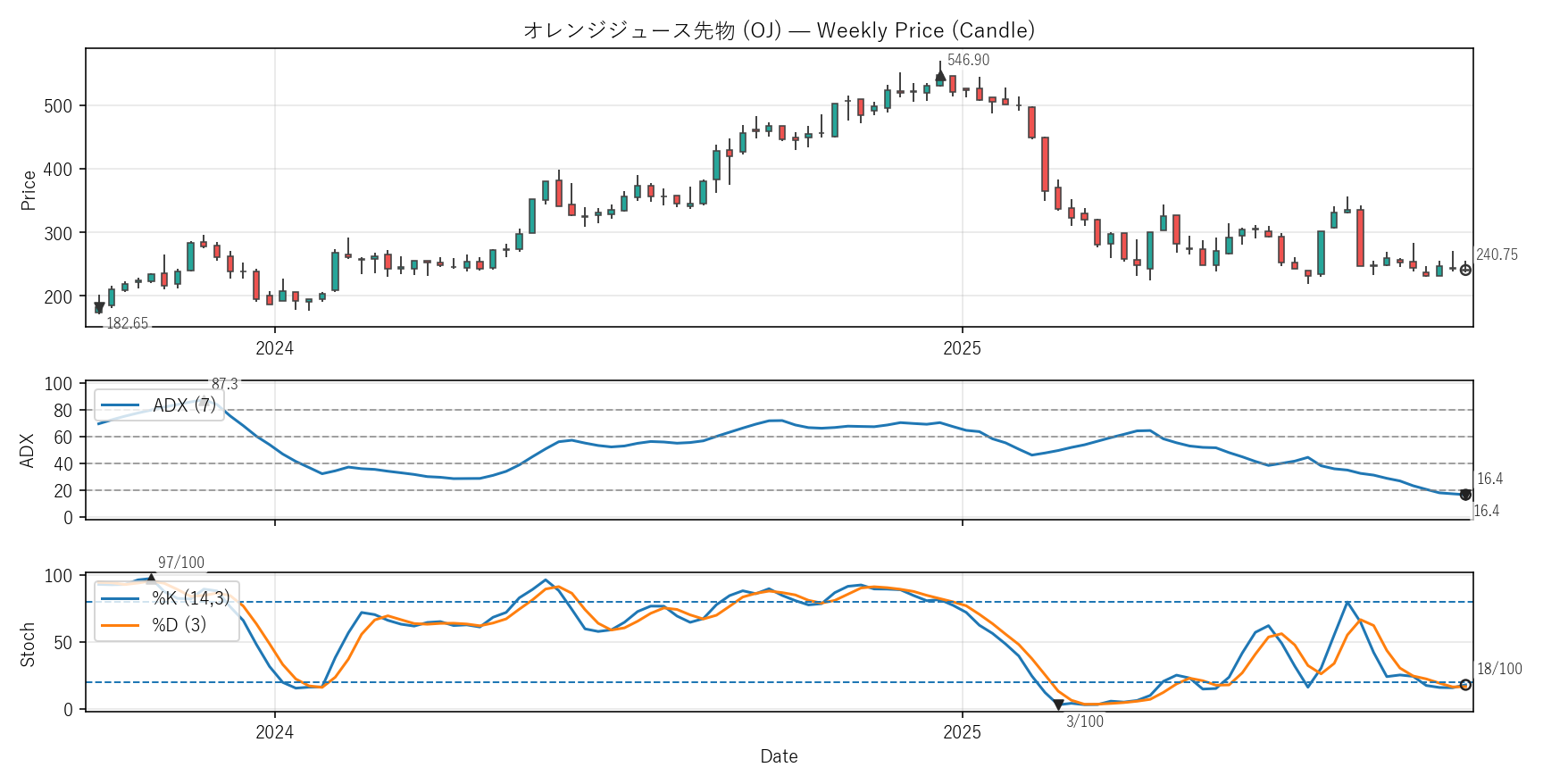
Task: Click the Stoch last value circle at 18/100
Action: [x=1465, y=685]
